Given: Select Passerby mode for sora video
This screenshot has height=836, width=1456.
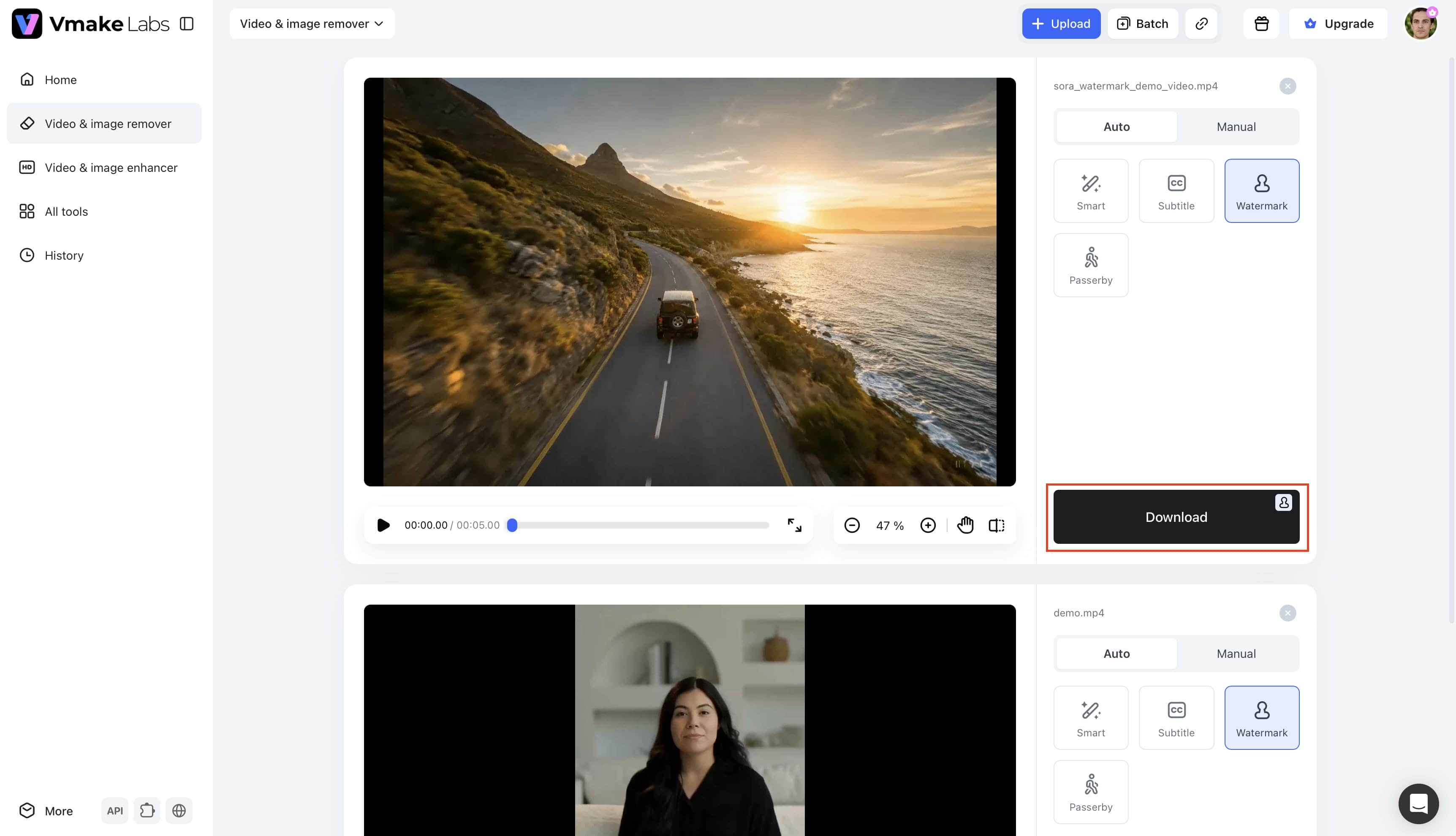Looking at the screenshot, I should click(1091, 265).
